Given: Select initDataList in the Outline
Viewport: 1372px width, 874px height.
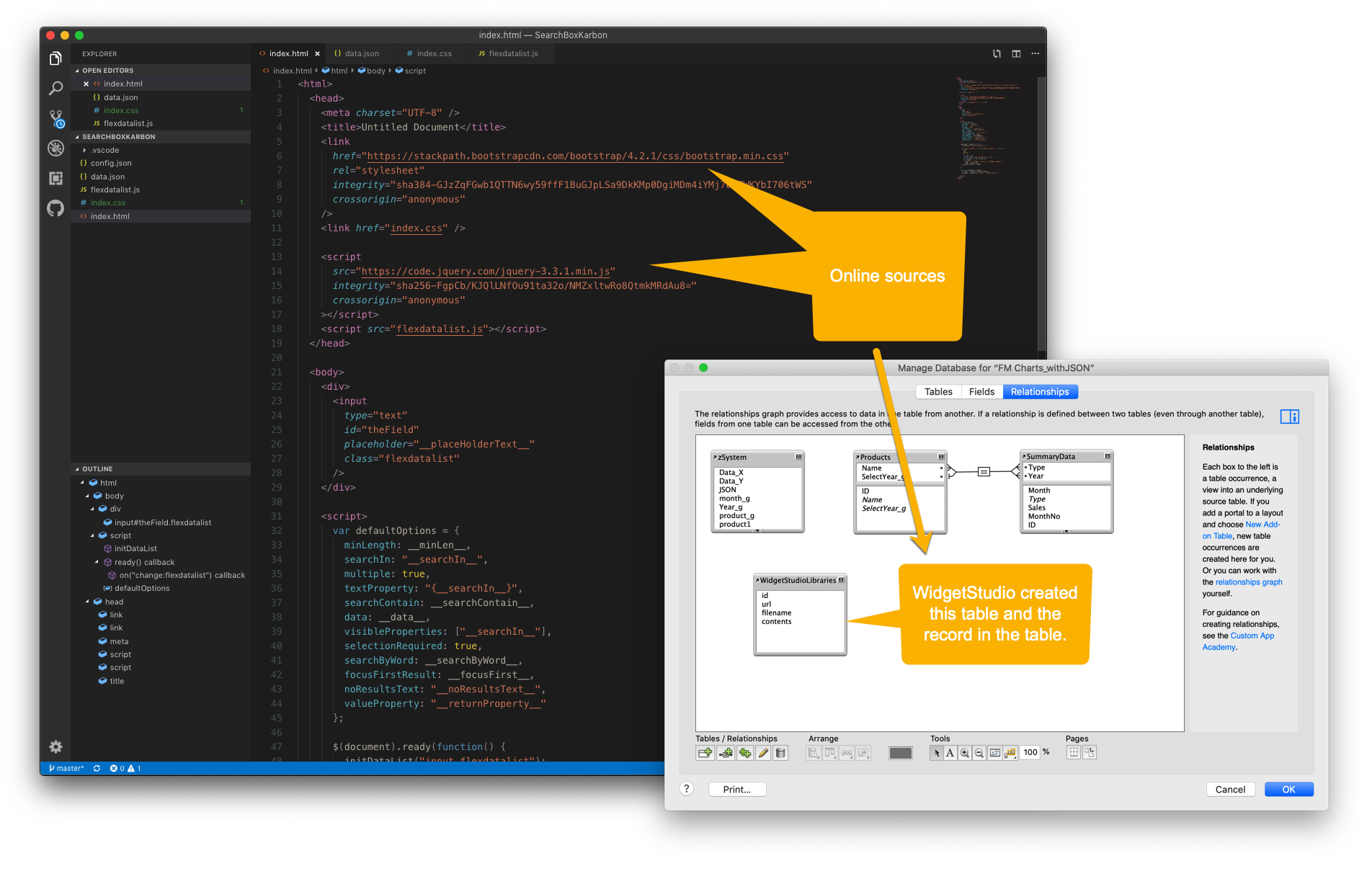Looking at the screenshot, I should (135, 549).
